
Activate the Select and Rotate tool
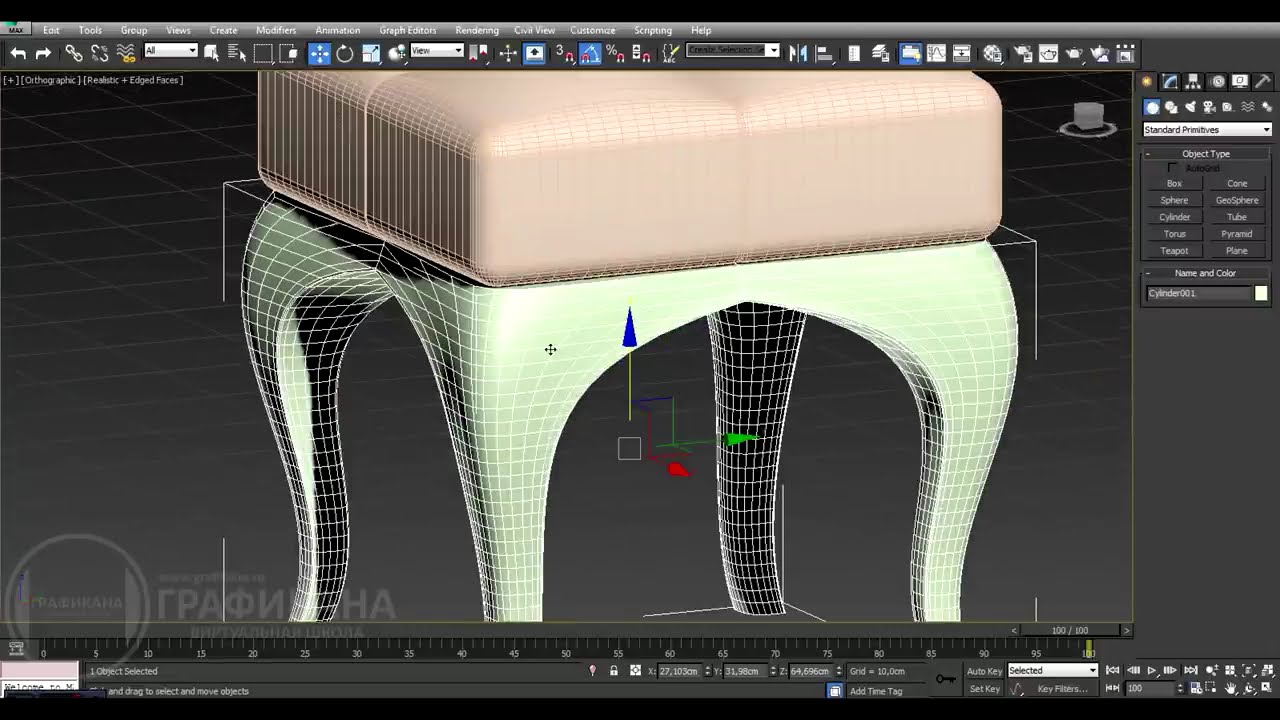click(345, 53)
